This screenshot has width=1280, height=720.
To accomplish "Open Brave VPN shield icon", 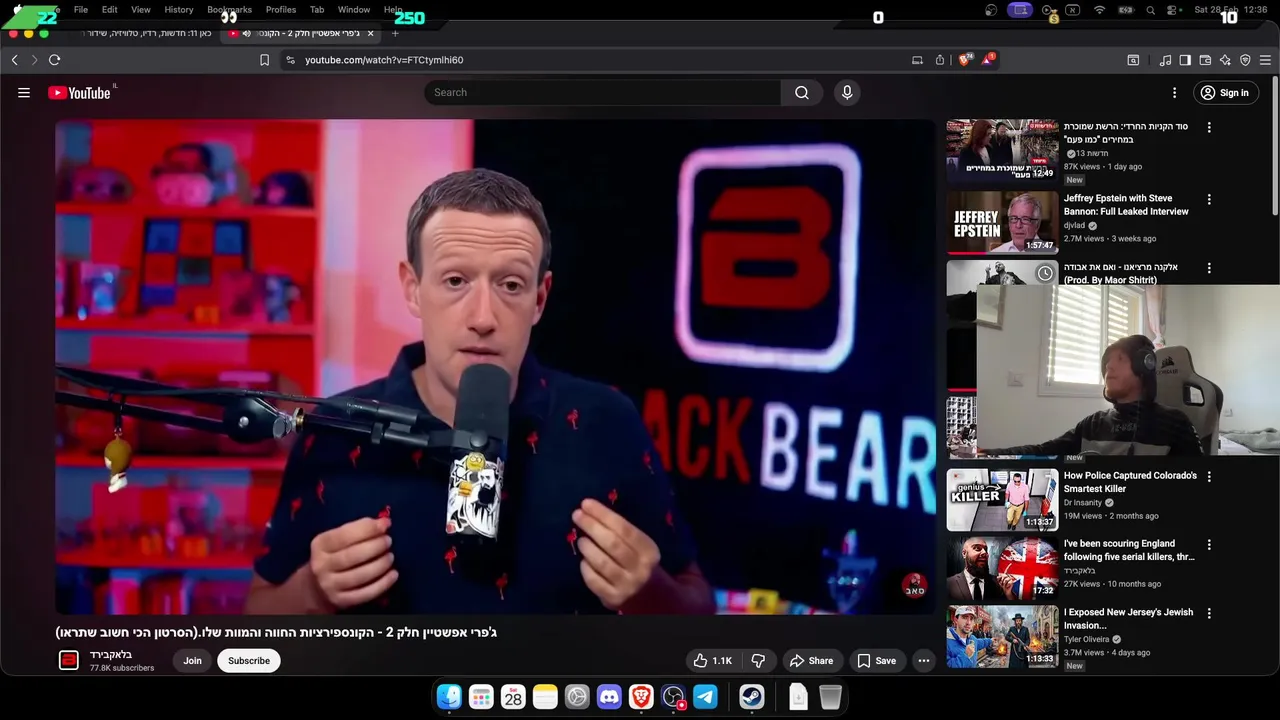I will [x=1245, y=60].
